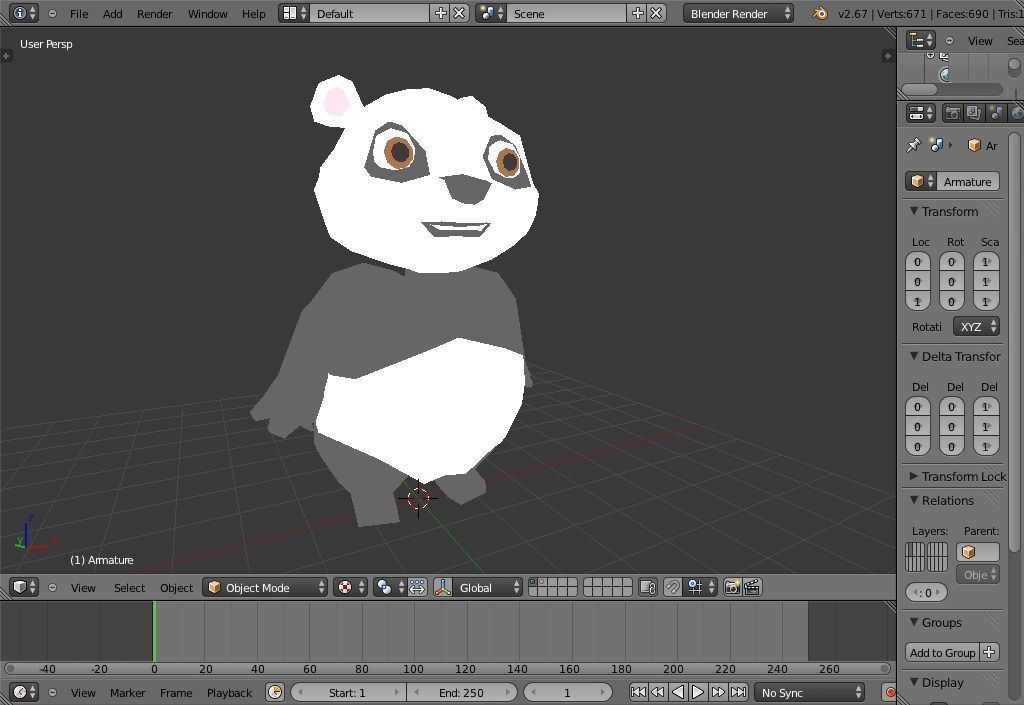Screen dimensions: 1024x705
Task: Add a new scene with plus
Action: click(x=638, y=13)
